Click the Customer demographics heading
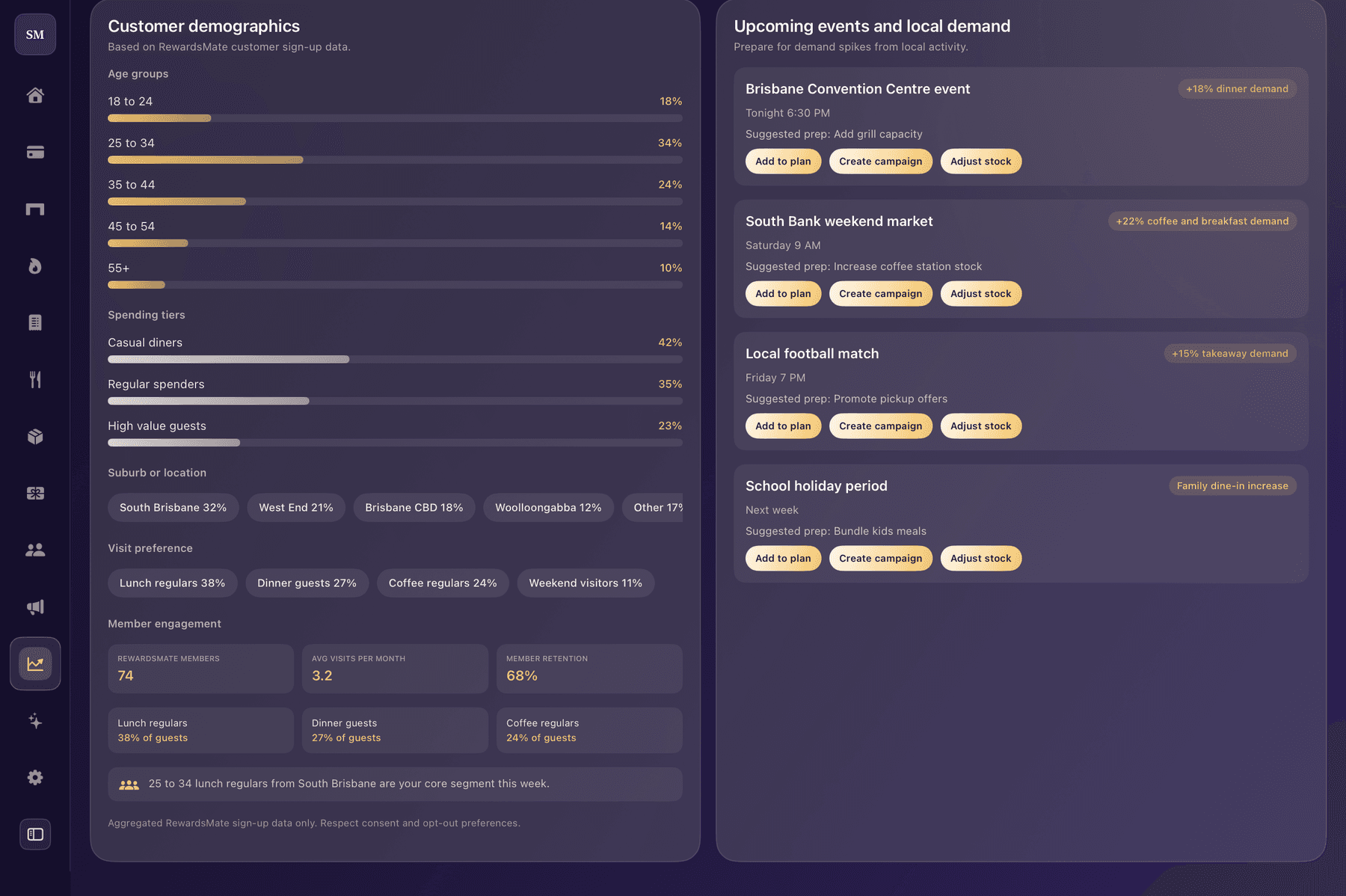Image resolution: width=1346 pixels, height=896 pixels. pos(203,26)
